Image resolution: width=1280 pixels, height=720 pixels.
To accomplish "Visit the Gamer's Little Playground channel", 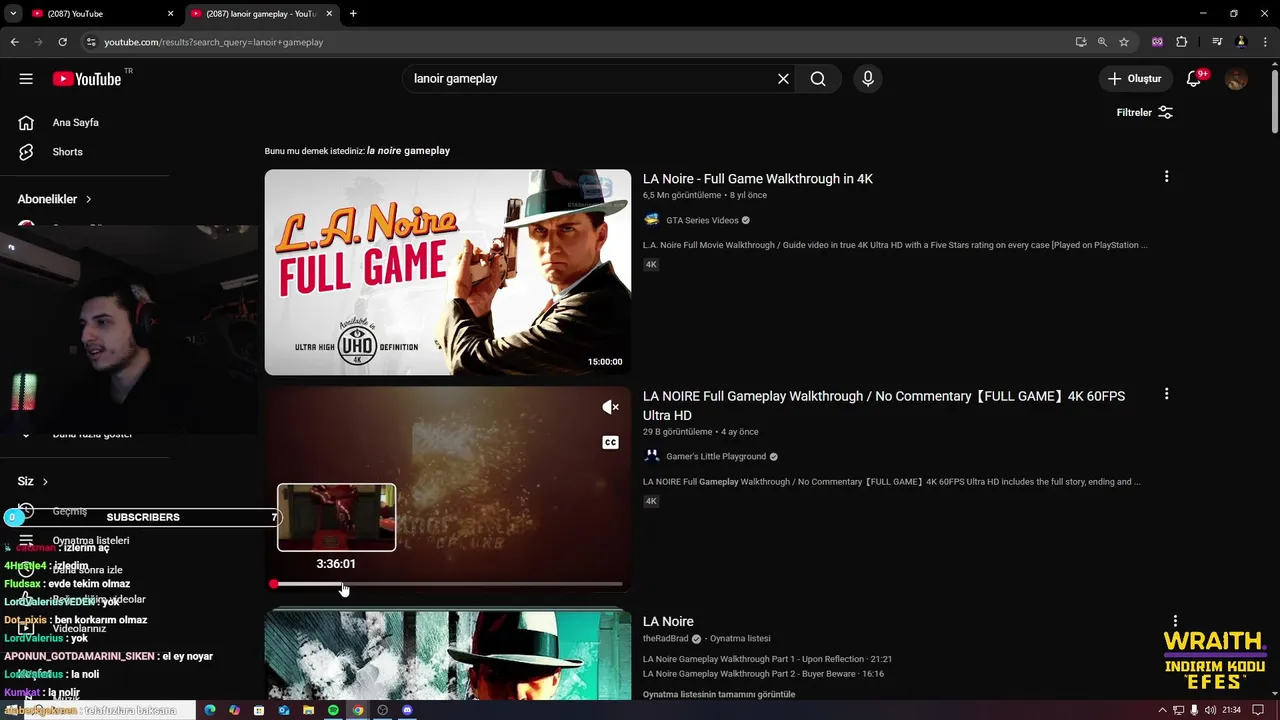I will 716,456.
